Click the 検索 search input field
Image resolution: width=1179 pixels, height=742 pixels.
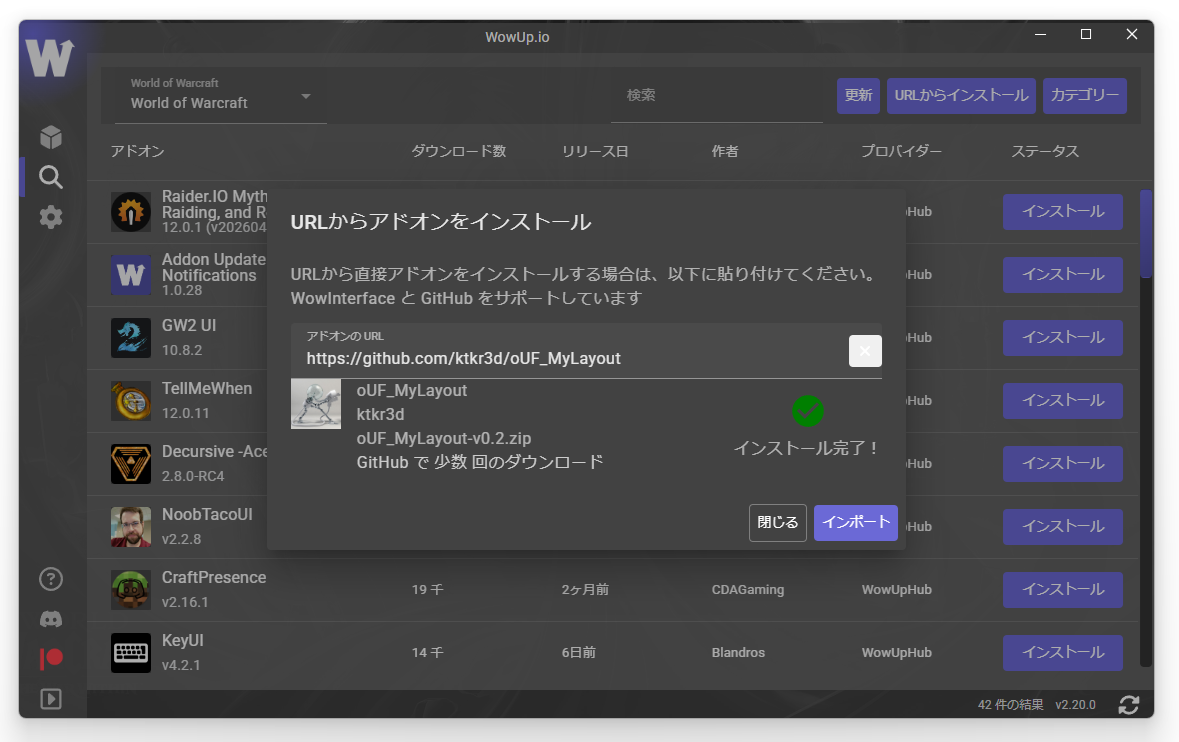click(x=715, y=96)
